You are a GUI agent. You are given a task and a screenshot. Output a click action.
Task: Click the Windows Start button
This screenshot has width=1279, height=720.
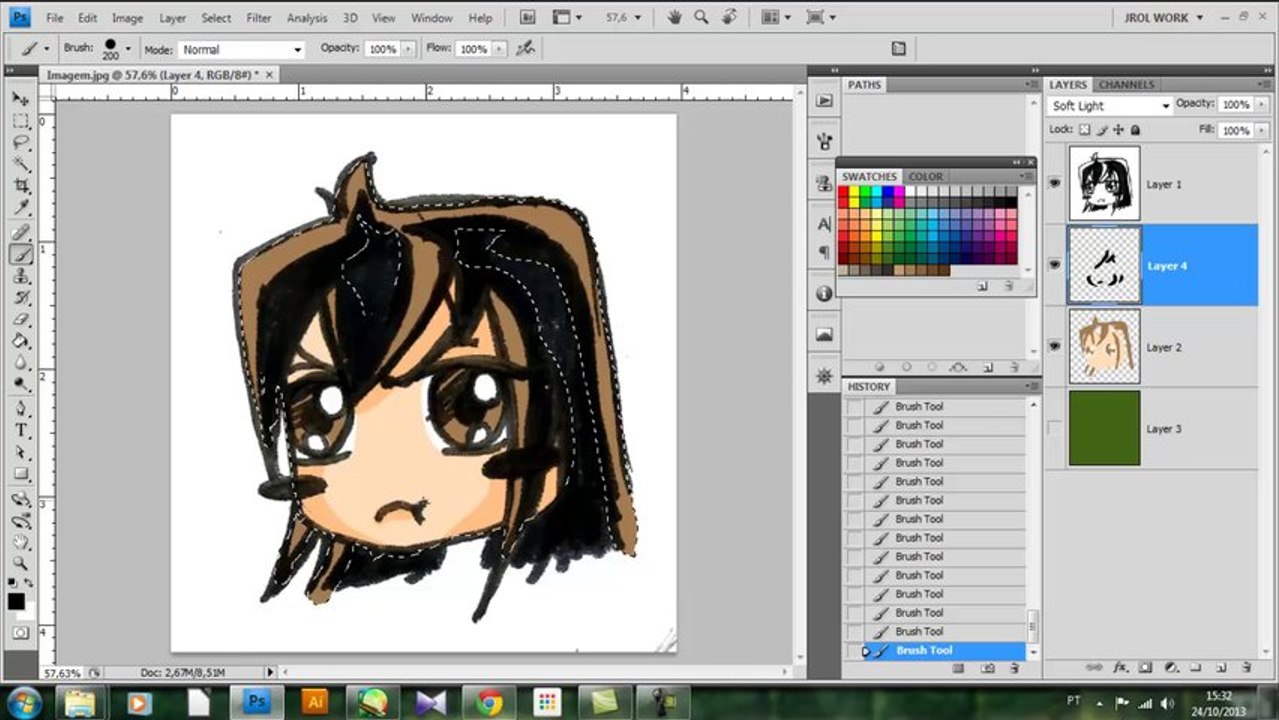click(x=23, y=702)
